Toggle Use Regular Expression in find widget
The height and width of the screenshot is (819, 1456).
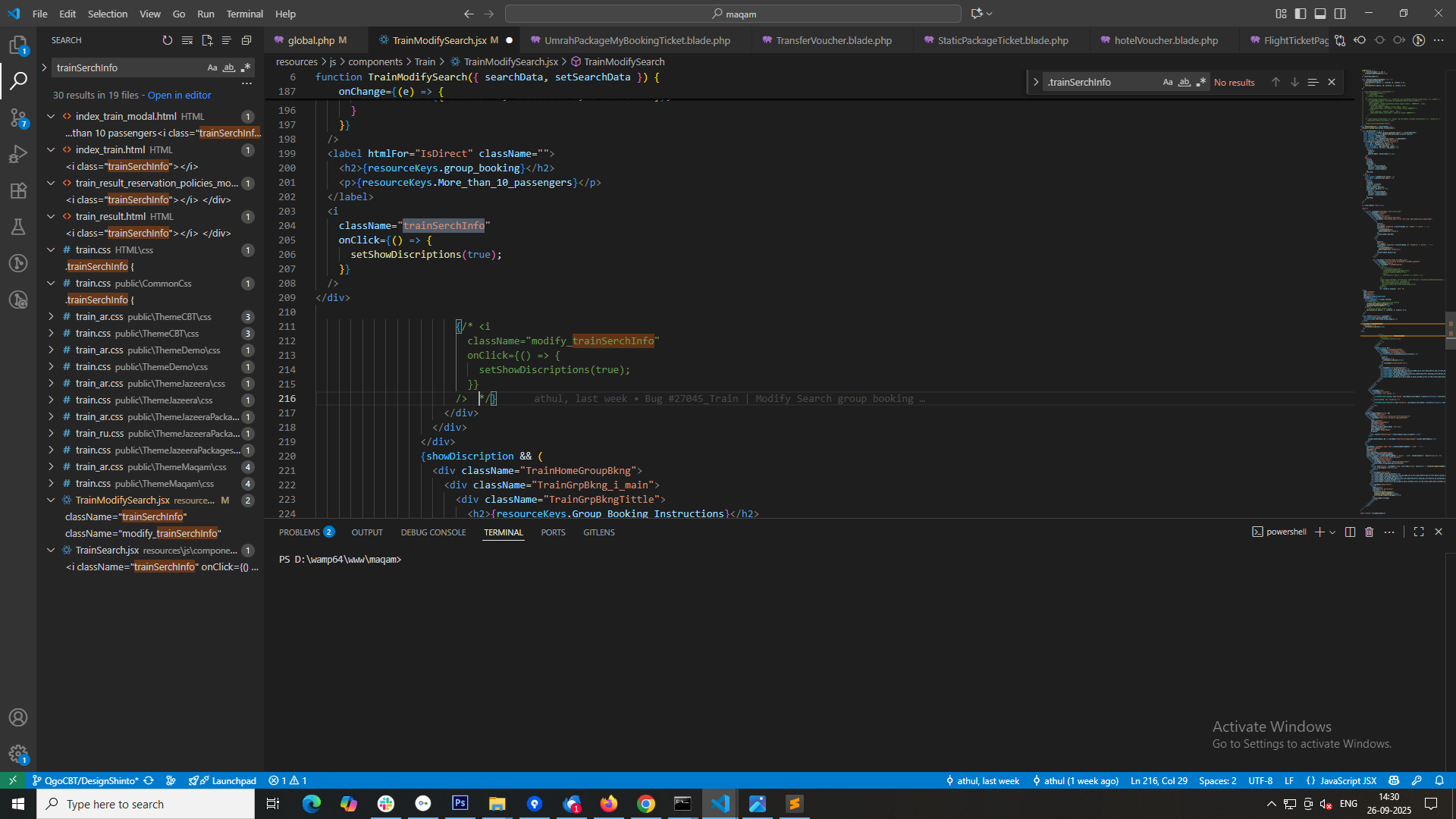click(1201, 82)
